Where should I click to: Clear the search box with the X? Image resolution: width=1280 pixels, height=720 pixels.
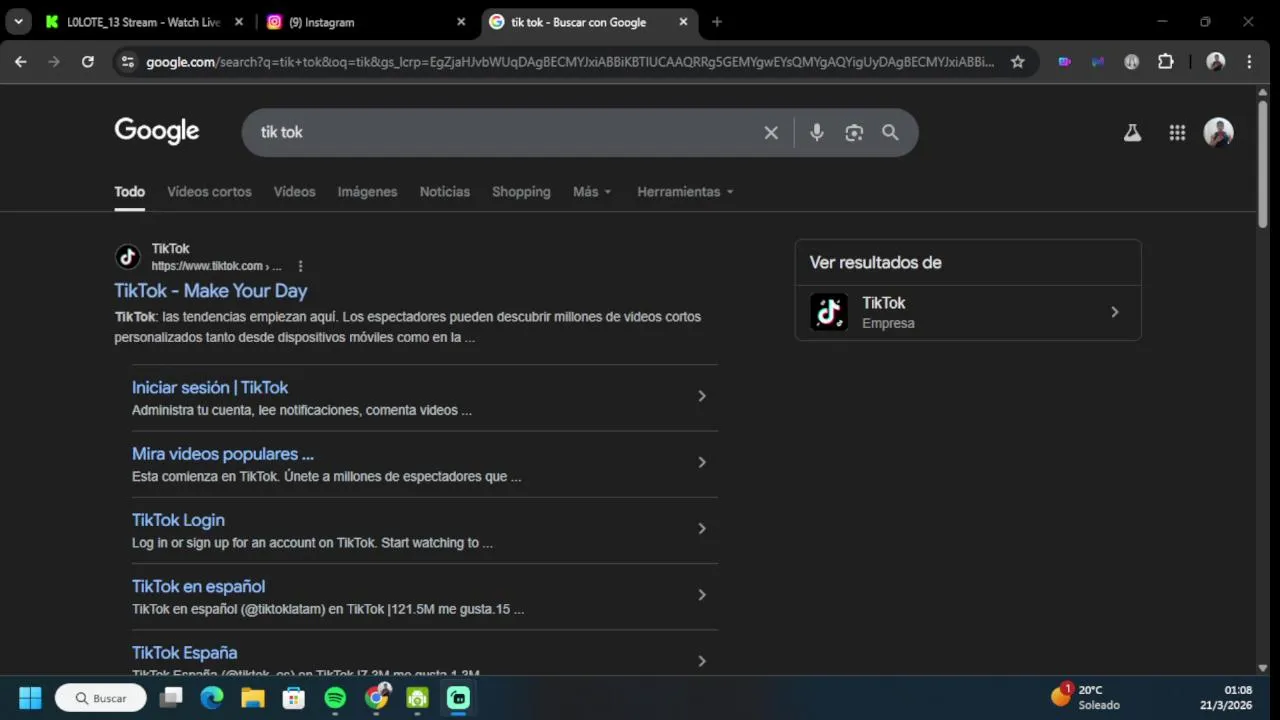tap(771, 133)
